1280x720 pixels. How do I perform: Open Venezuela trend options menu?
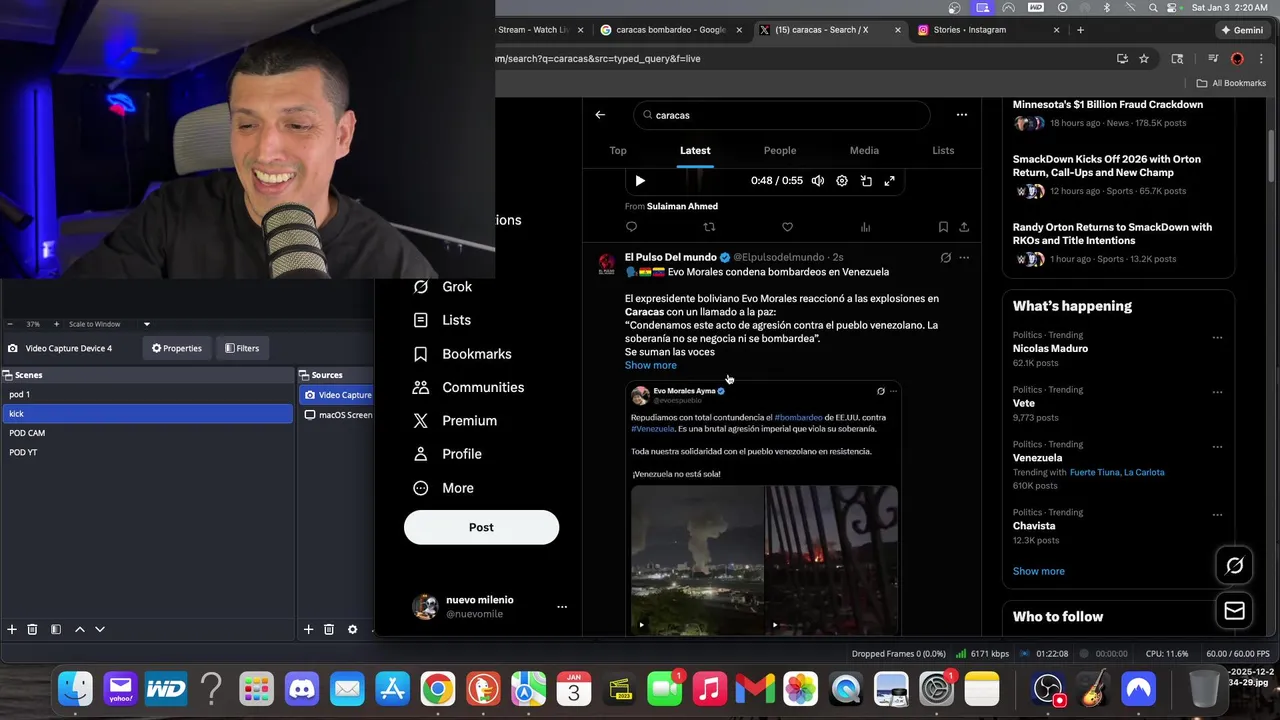click(1217, 447)
